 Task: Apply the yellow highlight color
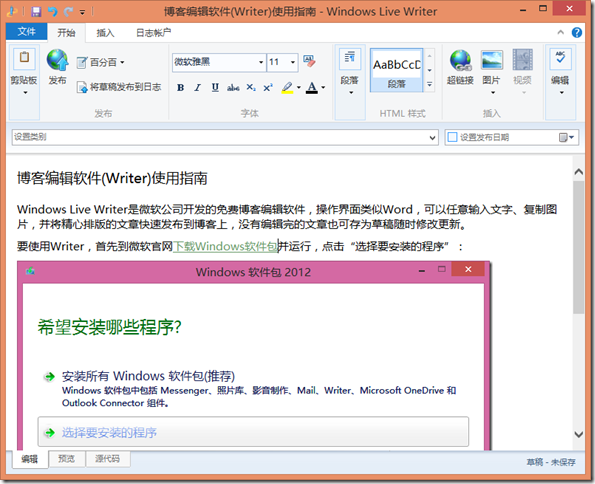(287, 88)
